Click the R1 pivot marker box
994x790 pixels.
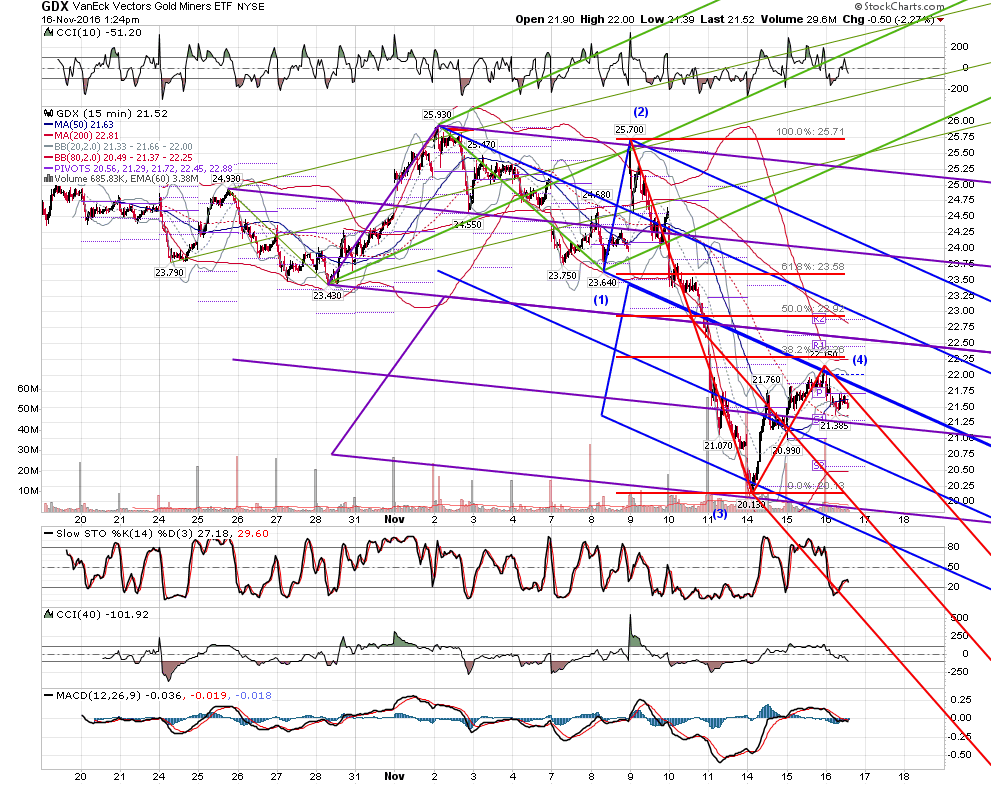pos(818,346)
